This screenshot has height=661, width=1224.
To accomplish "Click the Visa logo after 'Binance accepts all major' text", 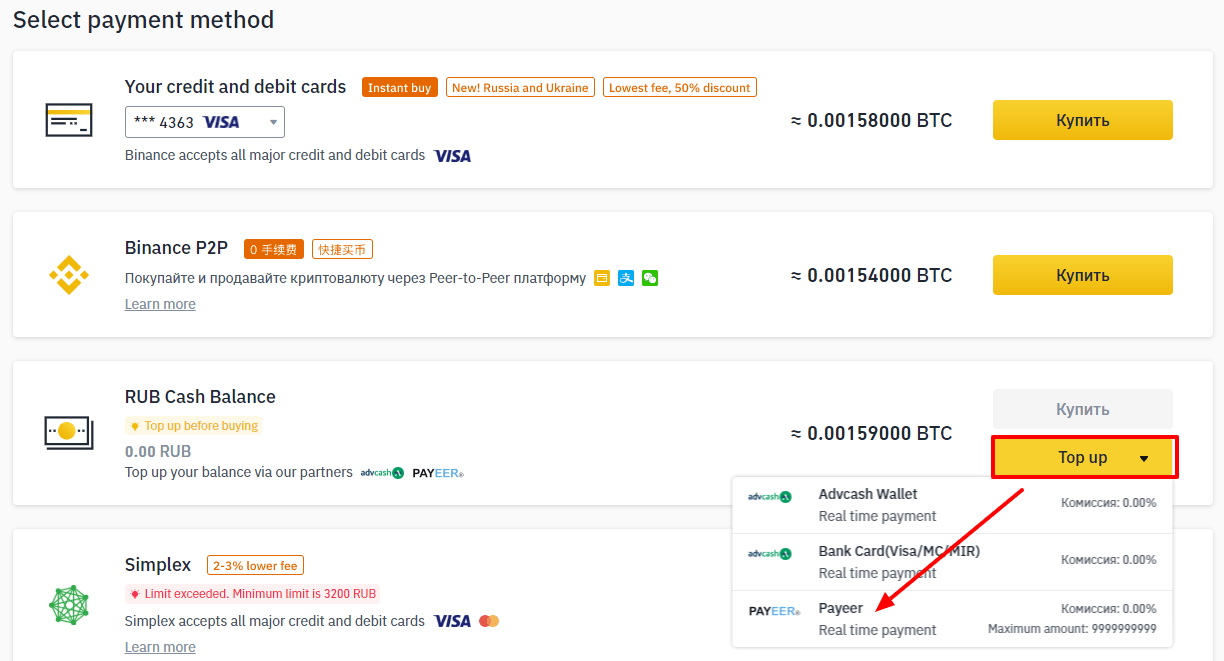I will point(452,156).
